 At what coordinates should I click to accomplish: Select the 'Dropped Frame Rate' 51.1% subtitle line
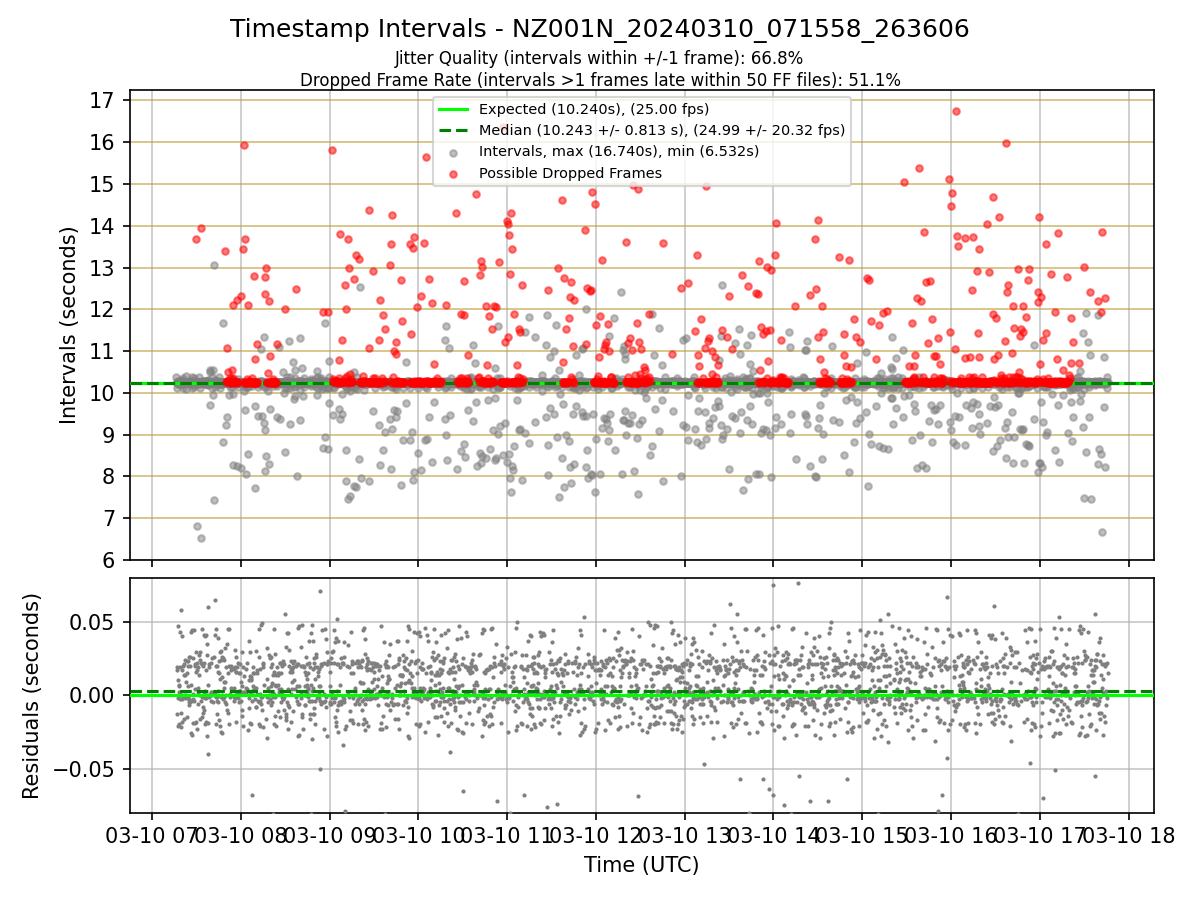click(x=600, y=79)
